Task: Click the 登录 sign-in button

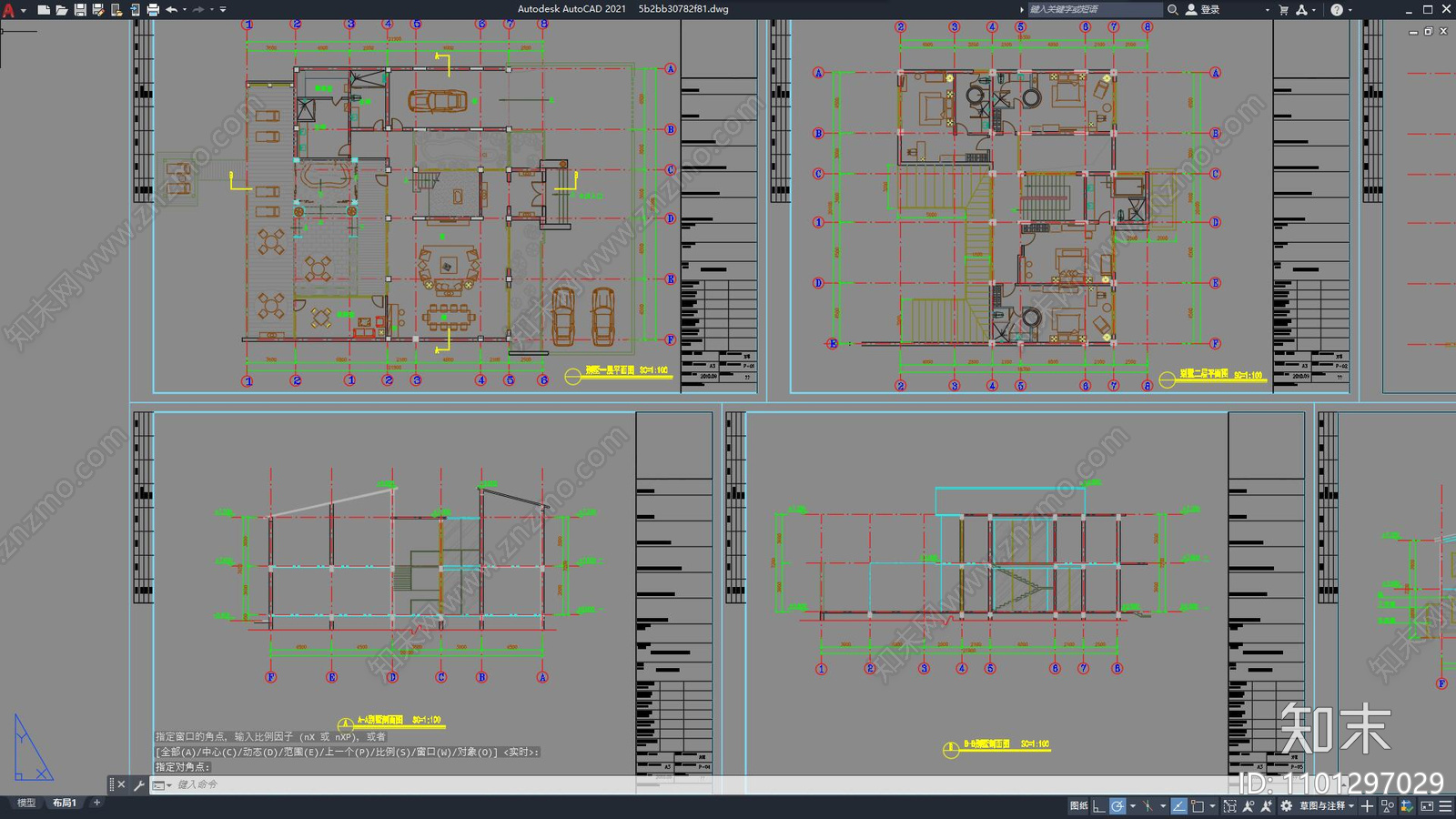Action: pos(1203,9)
